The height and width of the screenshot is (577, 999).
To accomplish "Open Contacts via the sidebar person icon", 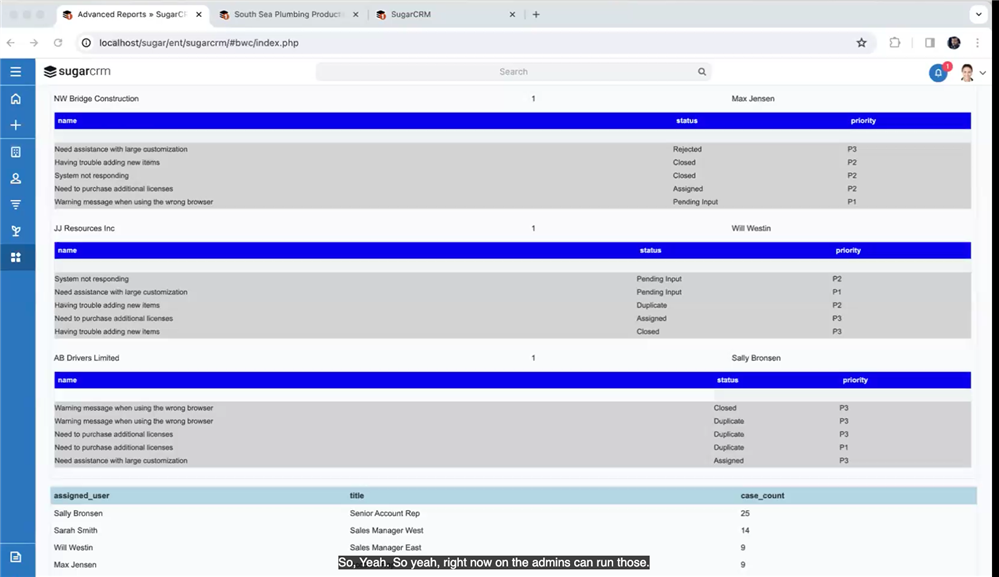I will coord(15,178).
